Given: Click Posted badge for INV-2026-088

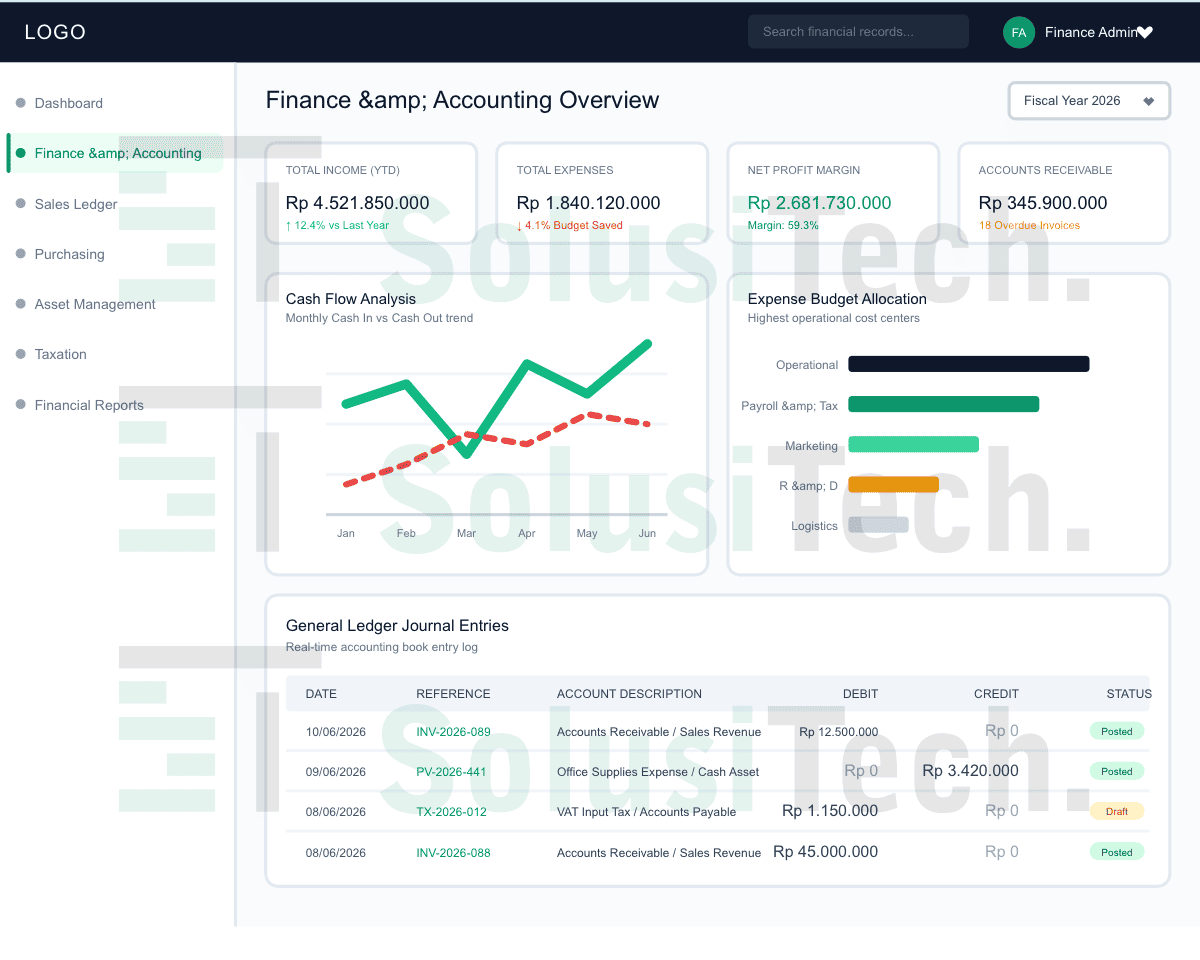Looking at the screenshot, I should (1117, 852).
